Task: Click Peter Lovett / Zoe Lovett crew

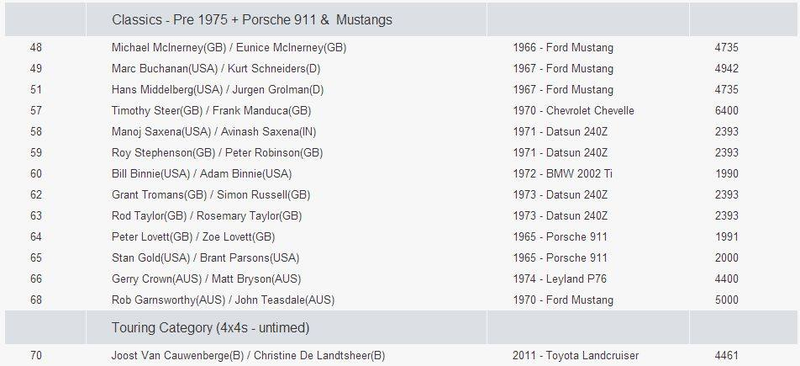Action: coord(193,237)
